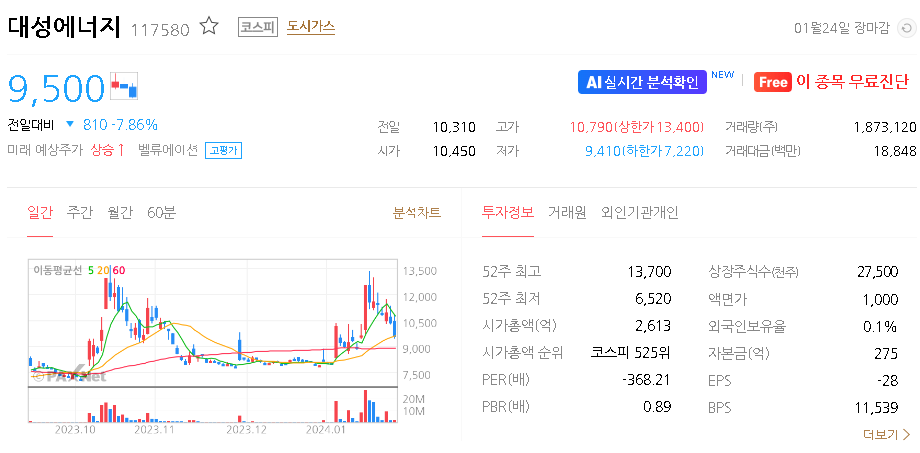Viewport: 920px width, 453px height.
Task: Click the 저가 value 9,410(하한가 7,220)
Action: click(644, 151)
